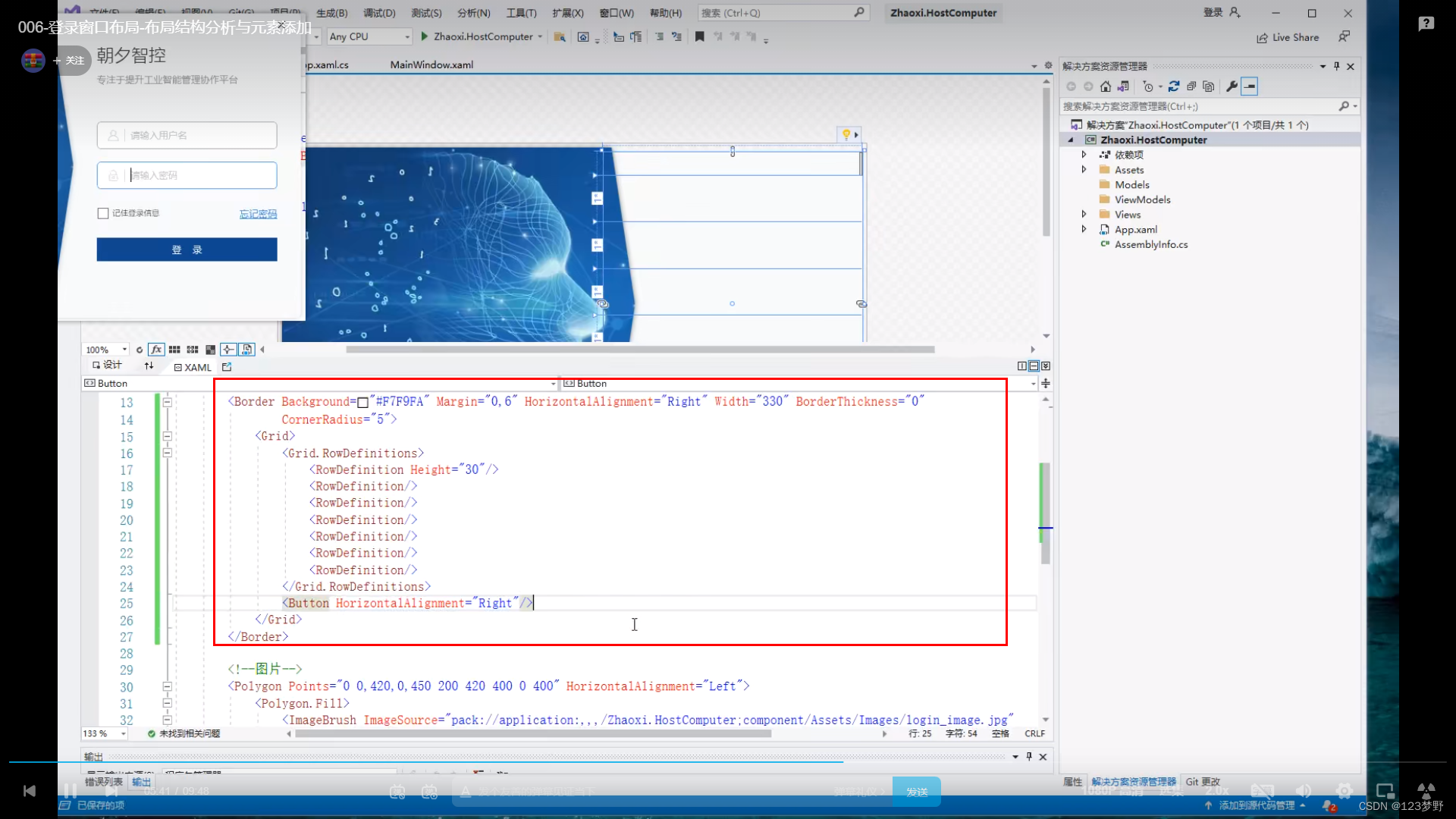1456x819 pixels.
Task: Switch to the MainWindow.xaml tab
Action: 431,65
